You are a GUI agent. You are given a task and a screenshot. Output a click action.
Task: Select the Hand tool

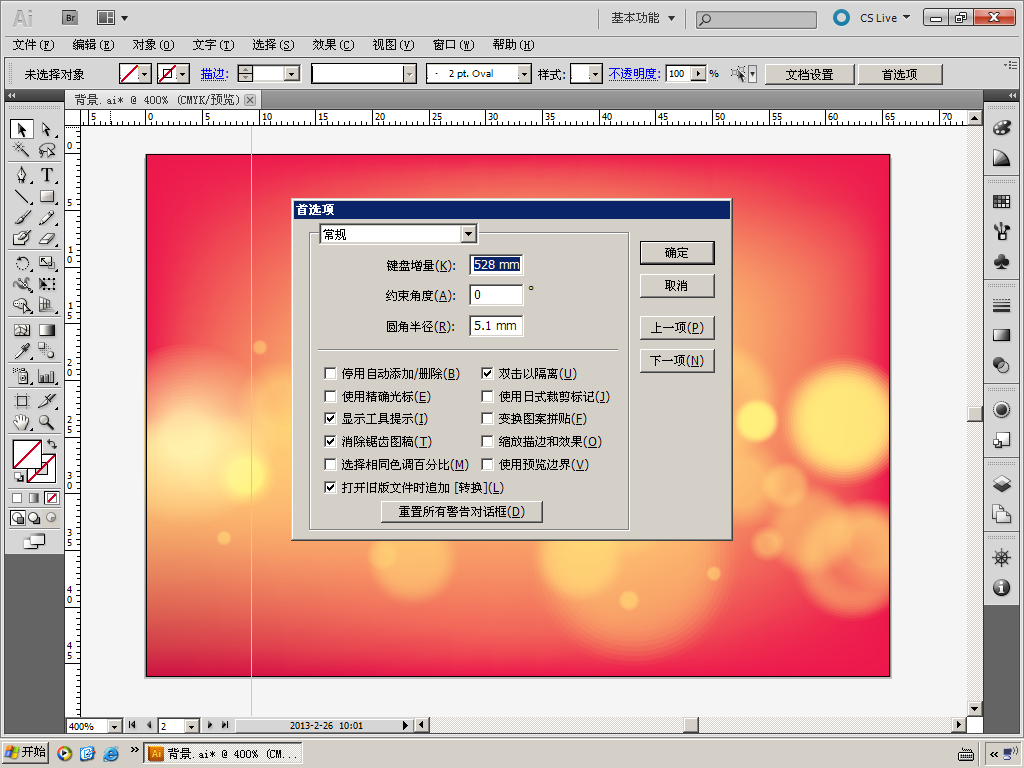(22, 422)
